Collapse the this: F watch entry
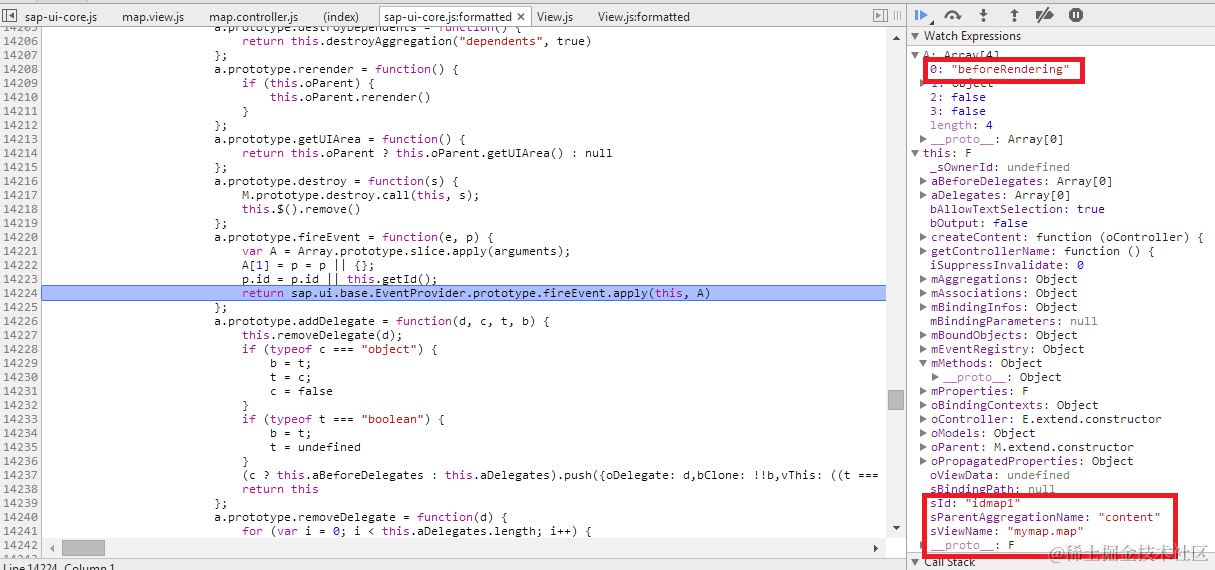 click(915, 153)
